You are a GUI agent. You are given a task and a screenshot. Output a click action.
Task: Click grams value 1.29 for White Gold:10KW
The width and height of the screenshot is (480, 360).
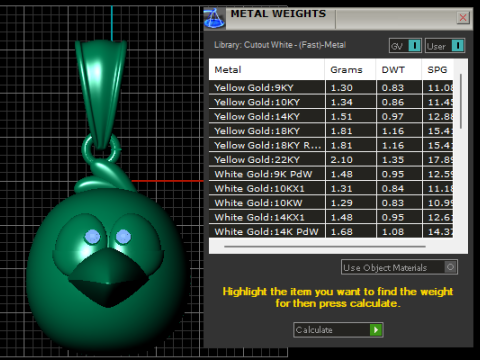[342, 203]
